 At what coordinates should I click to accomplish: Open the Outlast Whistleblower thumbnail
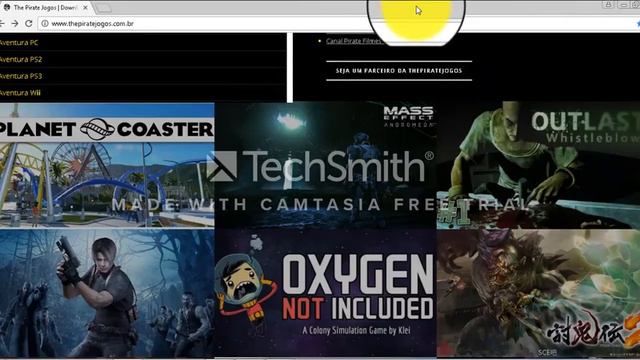(538, 165)
